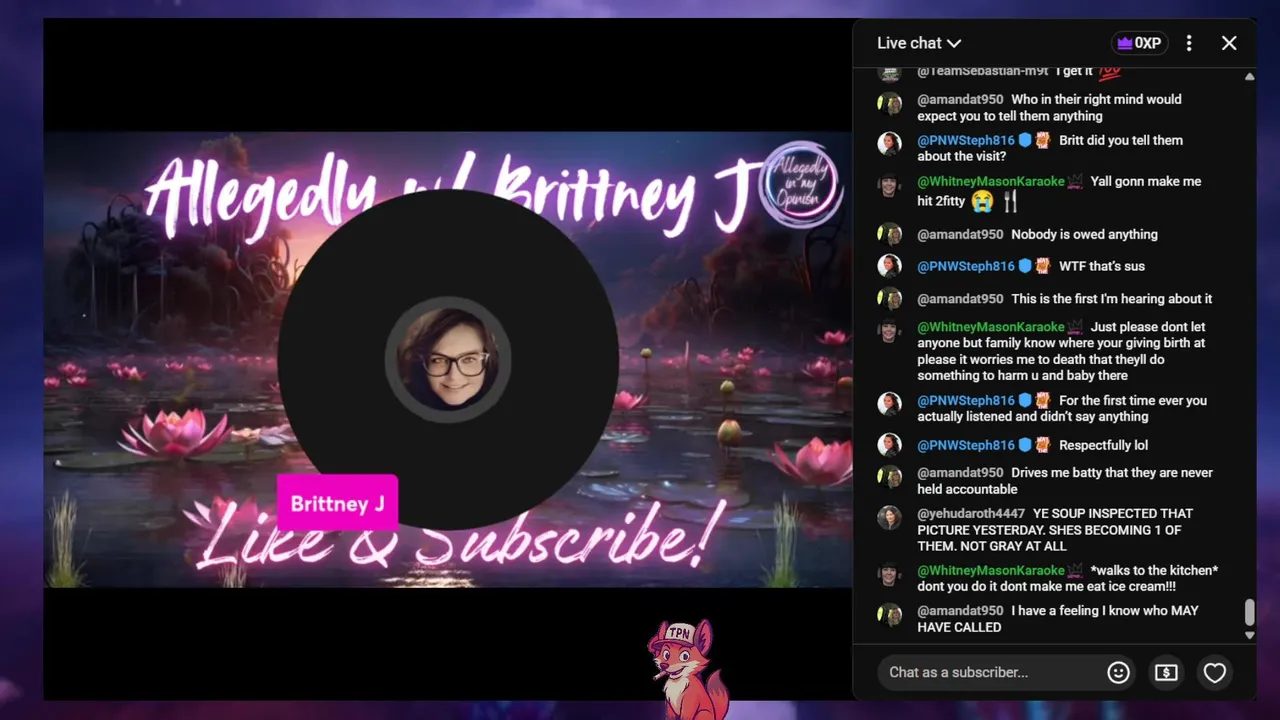Open the emoji picker in chat

(1118, 673)
